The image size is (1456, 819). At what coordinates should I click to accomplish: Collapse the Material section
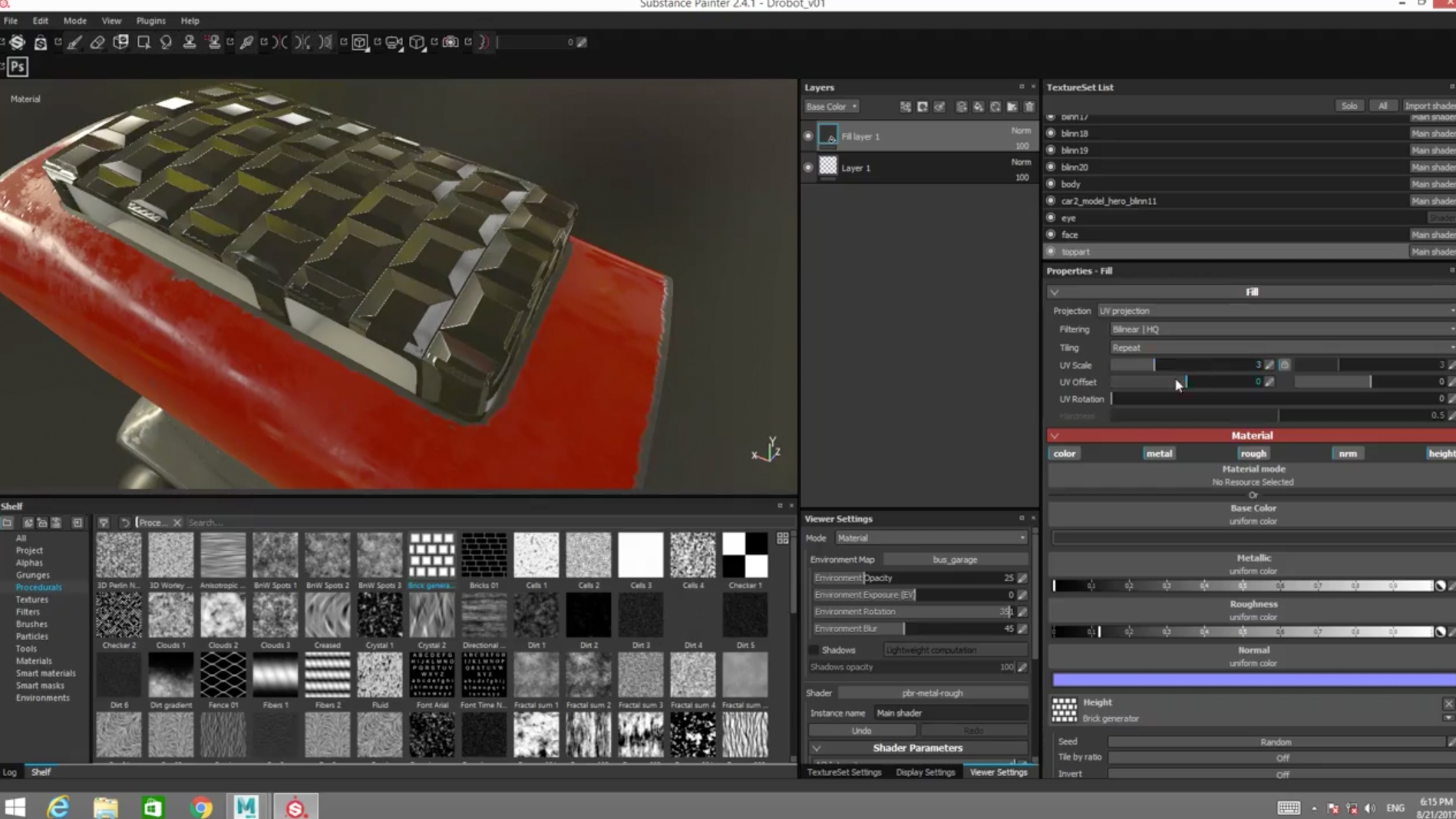(x=1055, y=435)
